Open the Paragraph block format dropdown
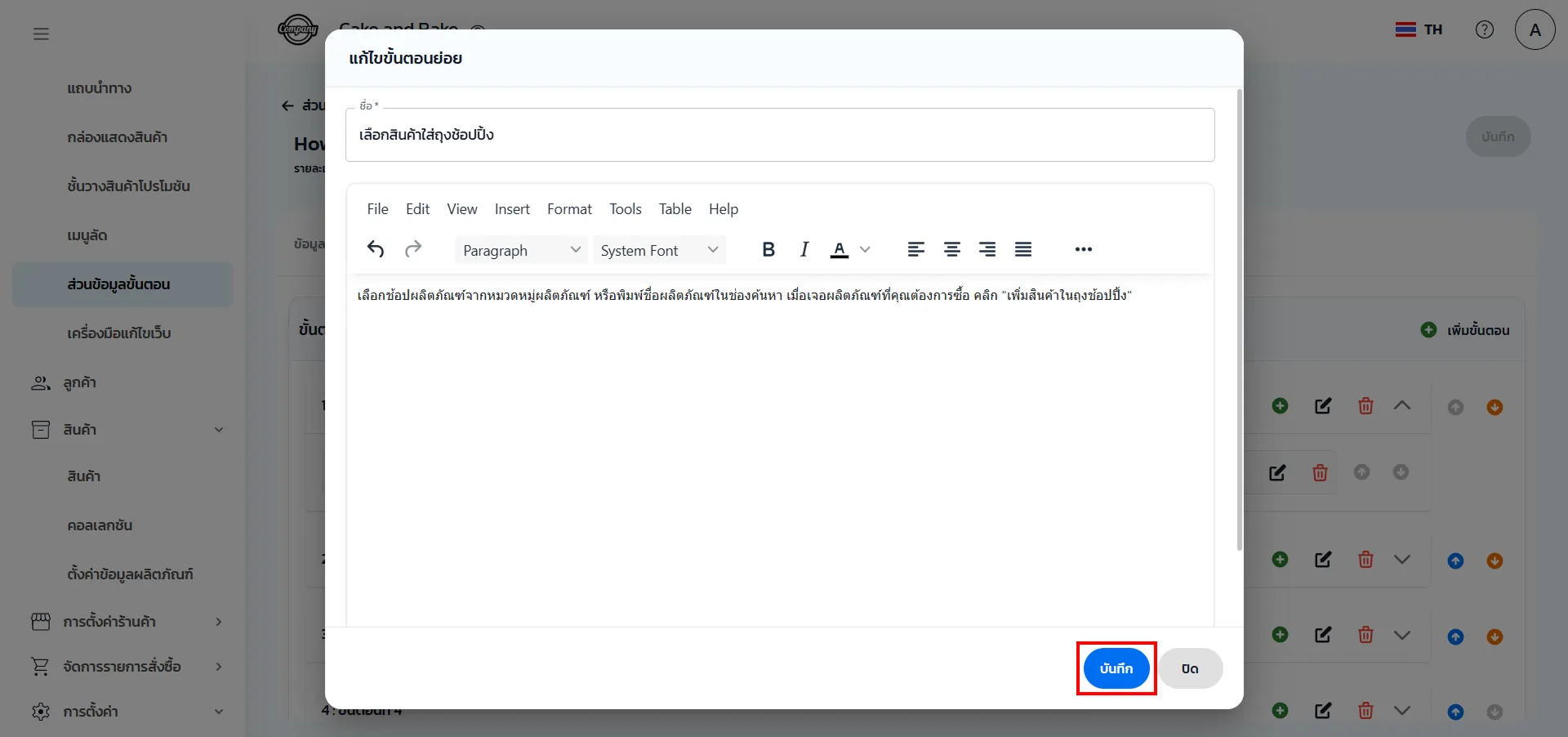 [521, 250]
